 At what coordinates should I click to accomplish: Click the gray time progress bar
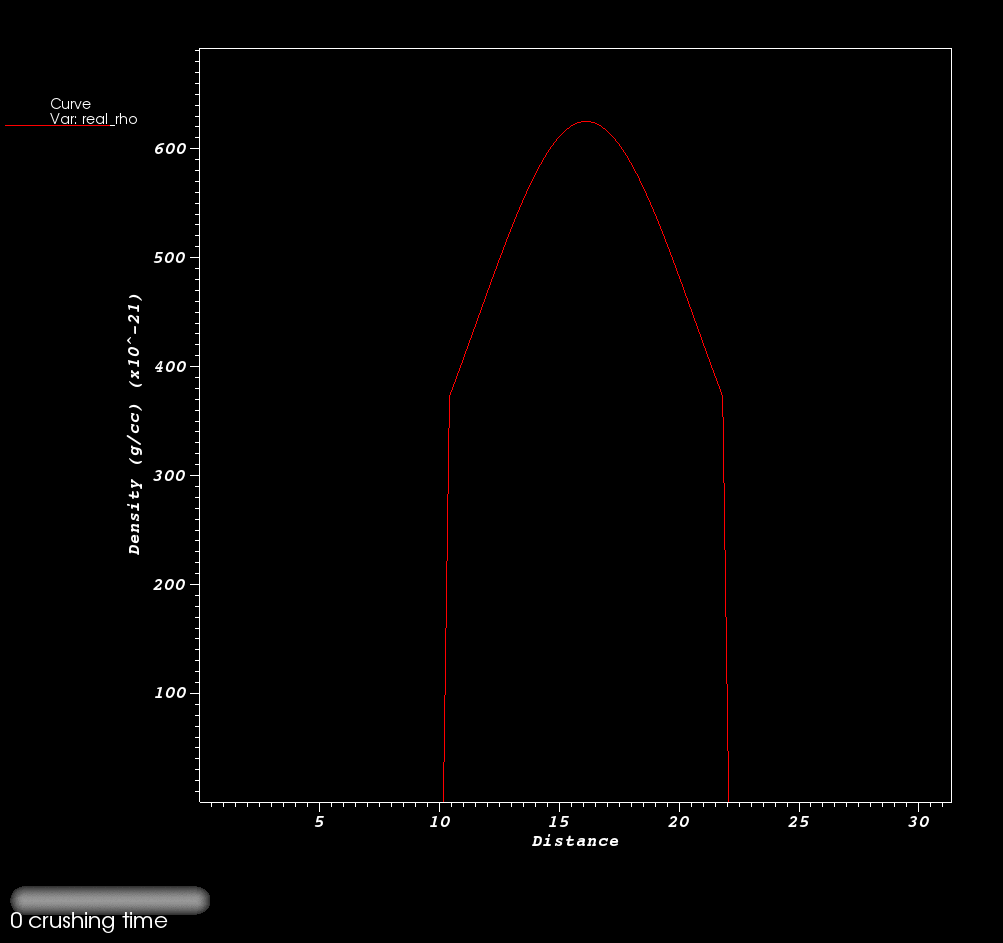pyautogui.click(x=110, y=899)
